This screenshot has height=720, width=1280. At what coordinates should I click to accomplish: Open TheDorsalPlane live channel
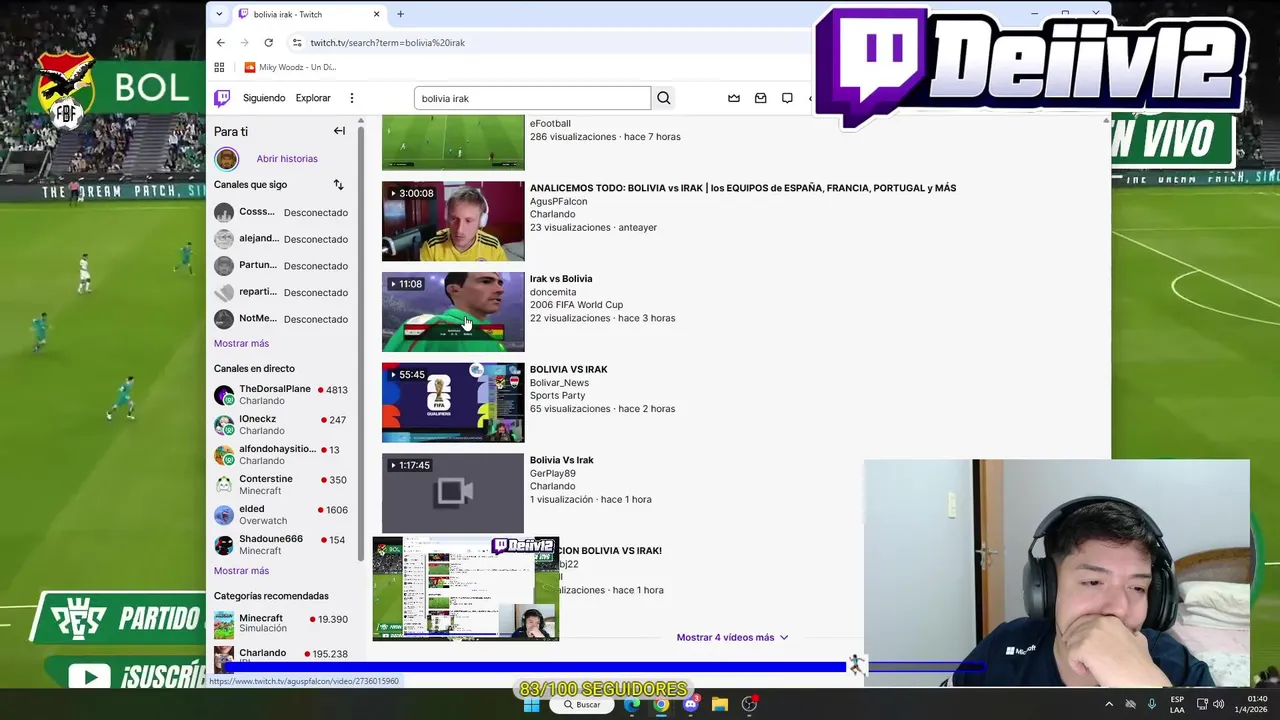(280, 394)
